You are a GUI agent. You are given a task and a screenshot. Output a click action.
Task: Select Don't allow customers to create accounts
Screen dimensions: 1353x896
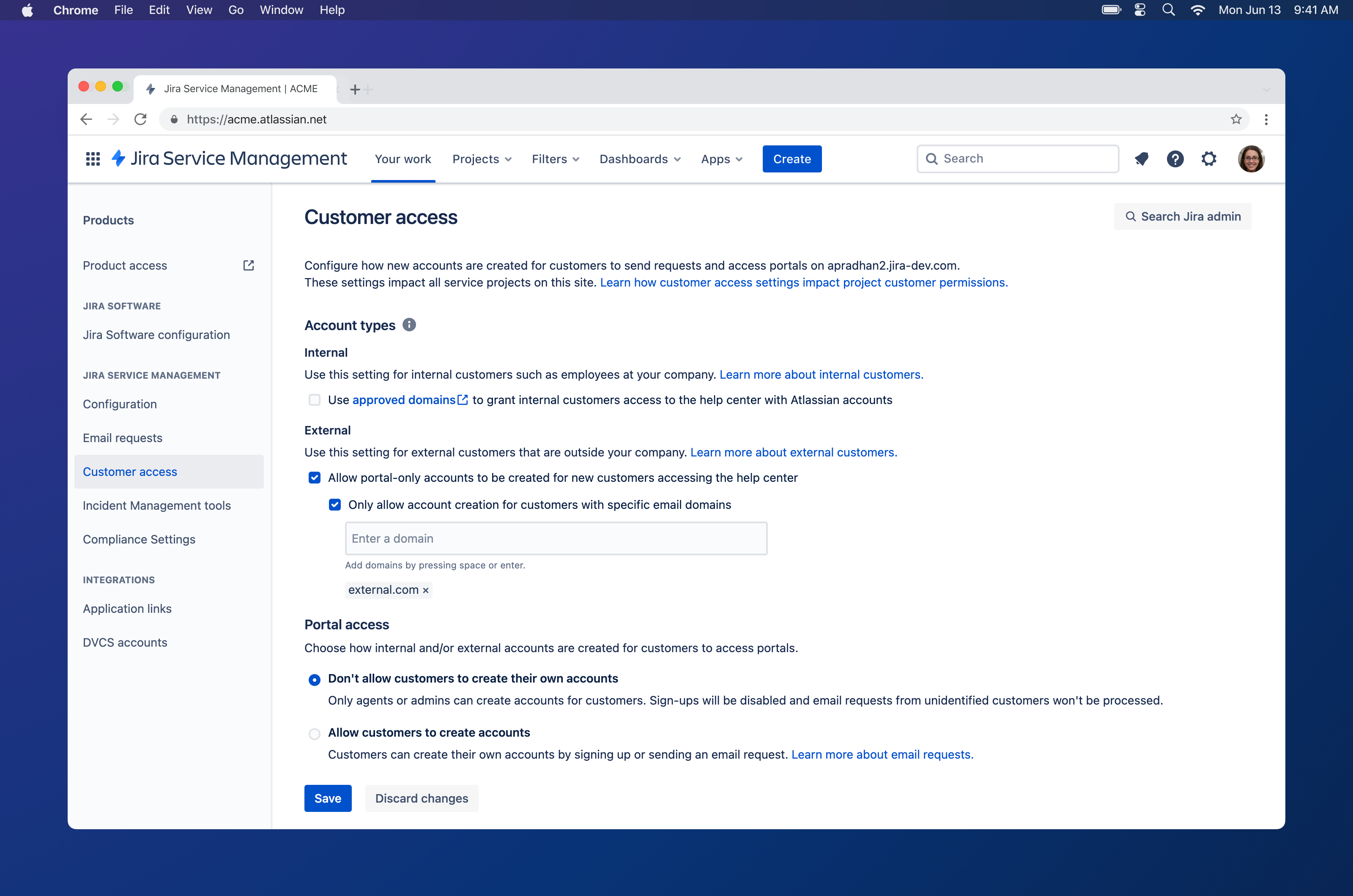tap(315, 680)
